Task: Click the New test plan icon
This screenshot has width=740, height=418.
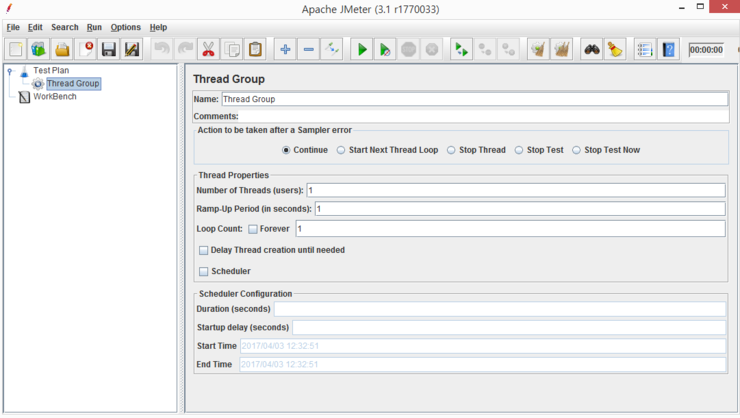Action: tap(16, 49)
